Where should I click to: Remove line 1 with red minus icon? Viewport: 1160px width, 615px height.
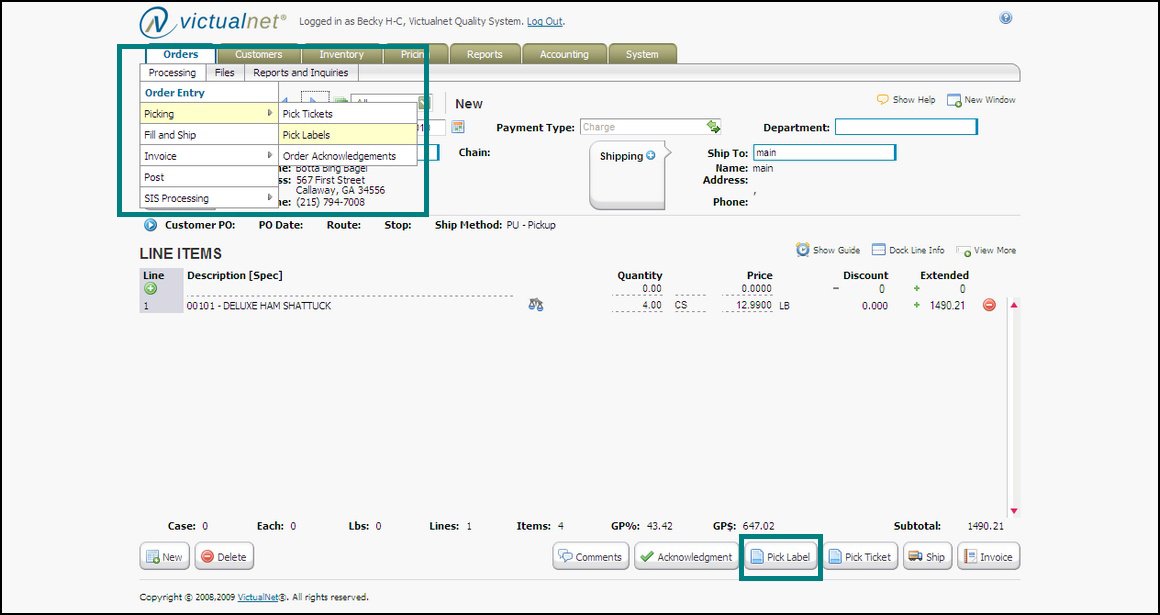pos(989,305)
